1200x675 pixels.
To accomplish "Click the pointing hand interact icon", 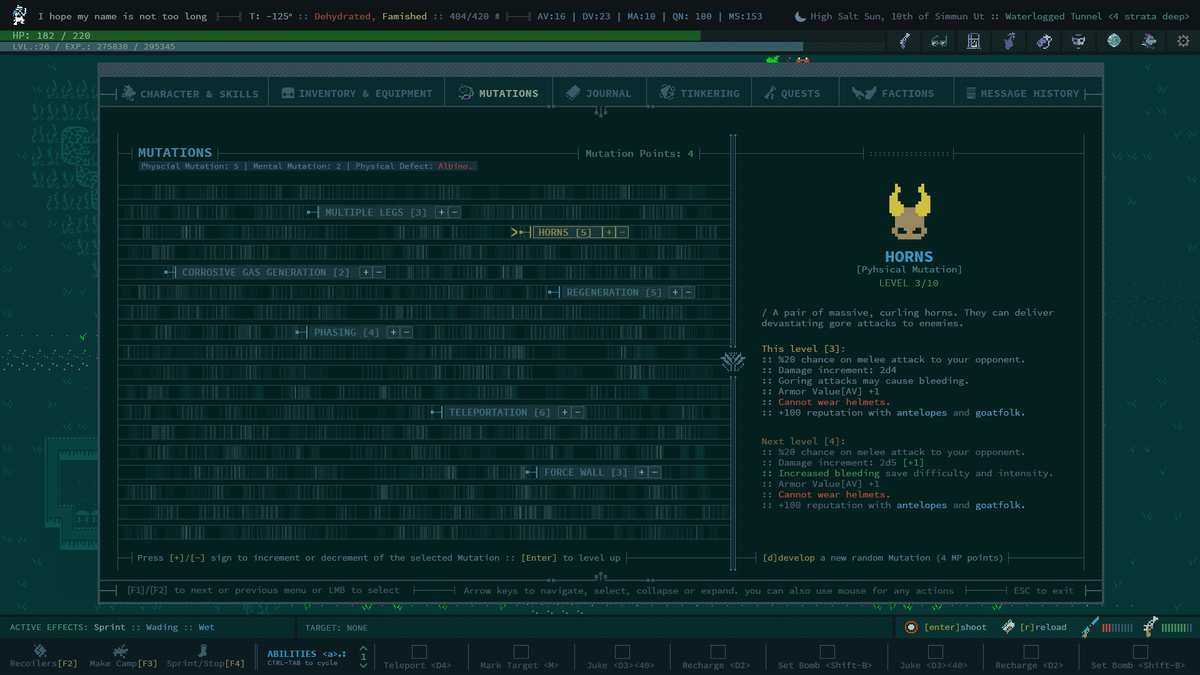I will (x=1009, y=41).
